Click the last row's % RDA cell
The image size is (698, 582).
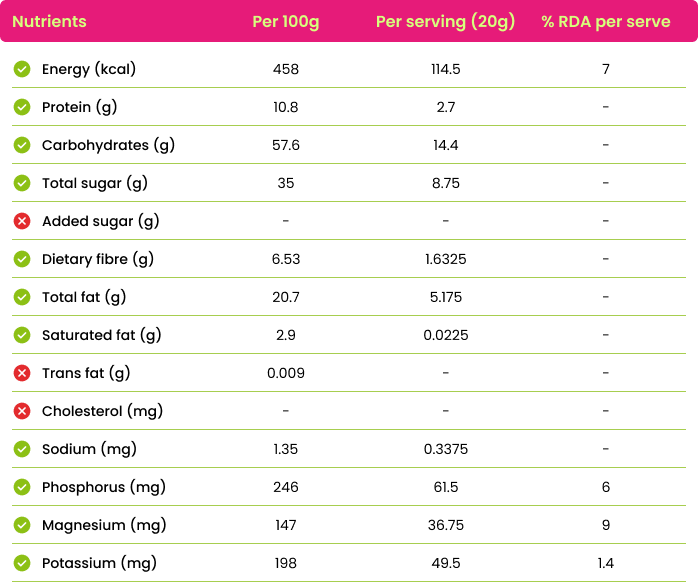coord(606,563)
